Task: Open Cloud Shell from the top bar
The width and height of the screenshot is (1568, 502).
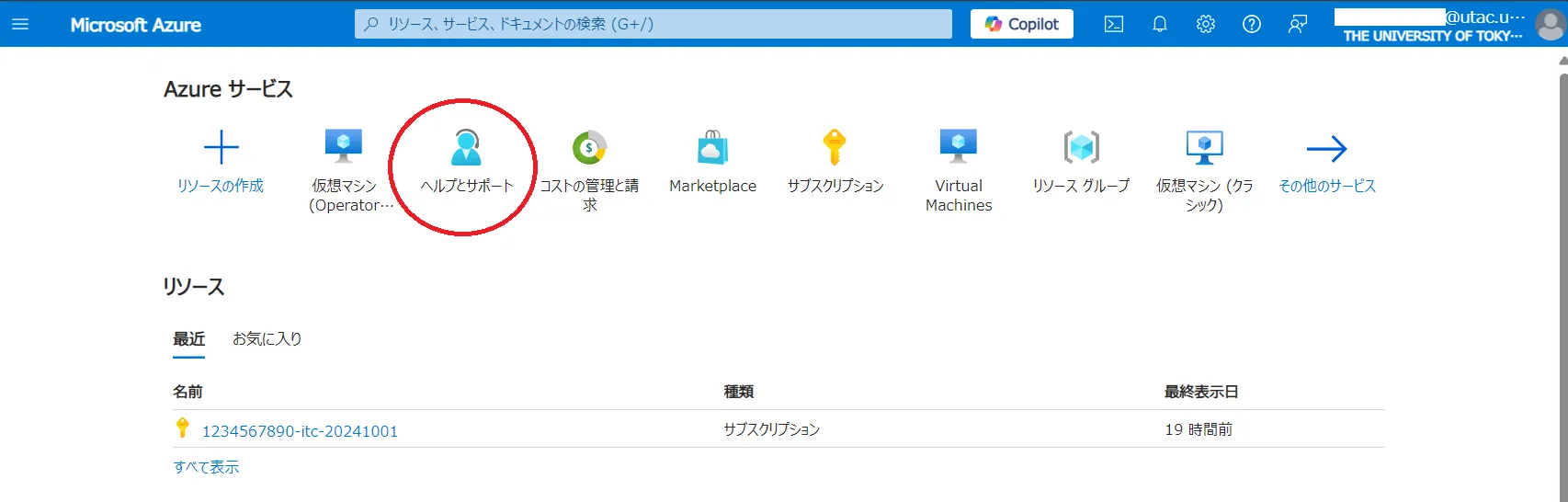Action: pos(1113,24)
